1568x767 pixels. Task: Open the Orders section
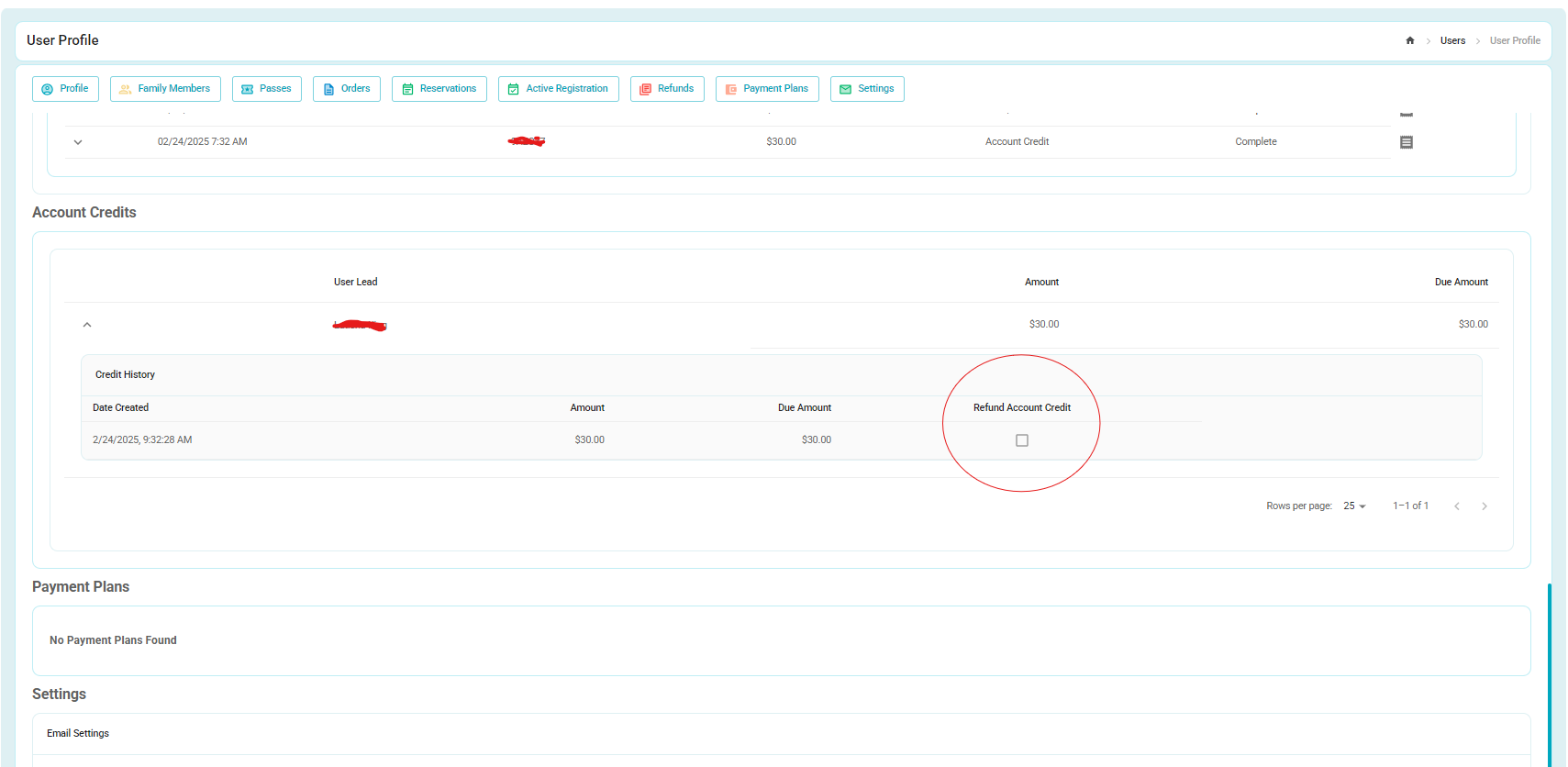click(347, 89)
